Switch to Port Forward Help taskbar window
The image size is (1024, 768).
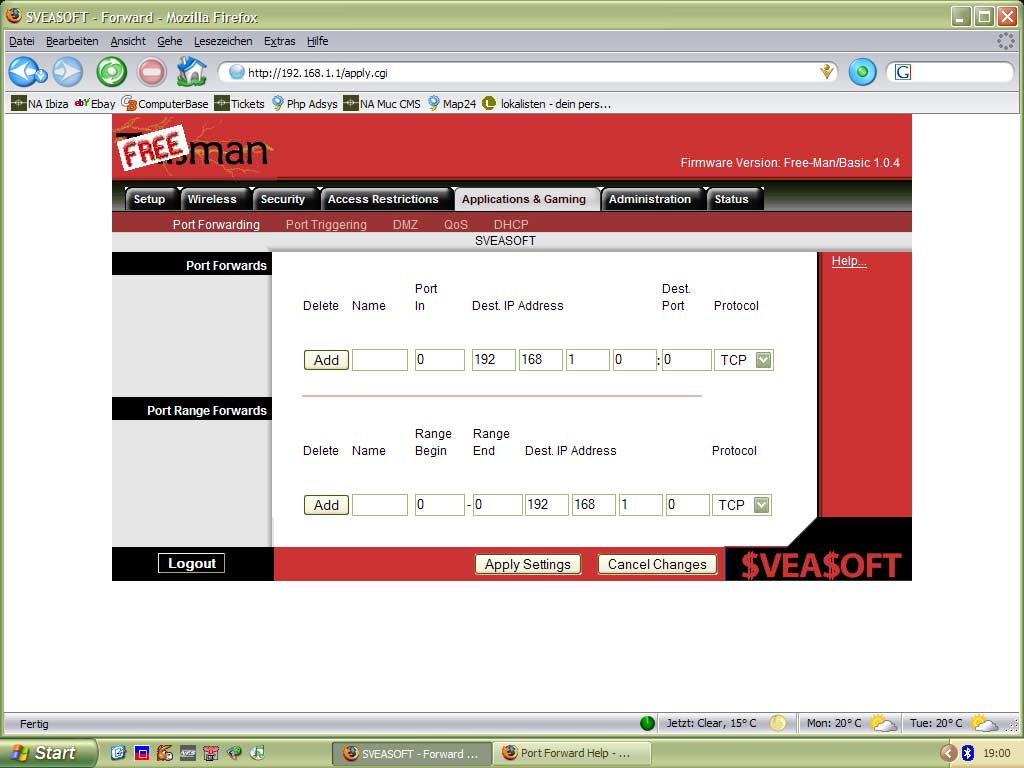click(x=570, y=753)
